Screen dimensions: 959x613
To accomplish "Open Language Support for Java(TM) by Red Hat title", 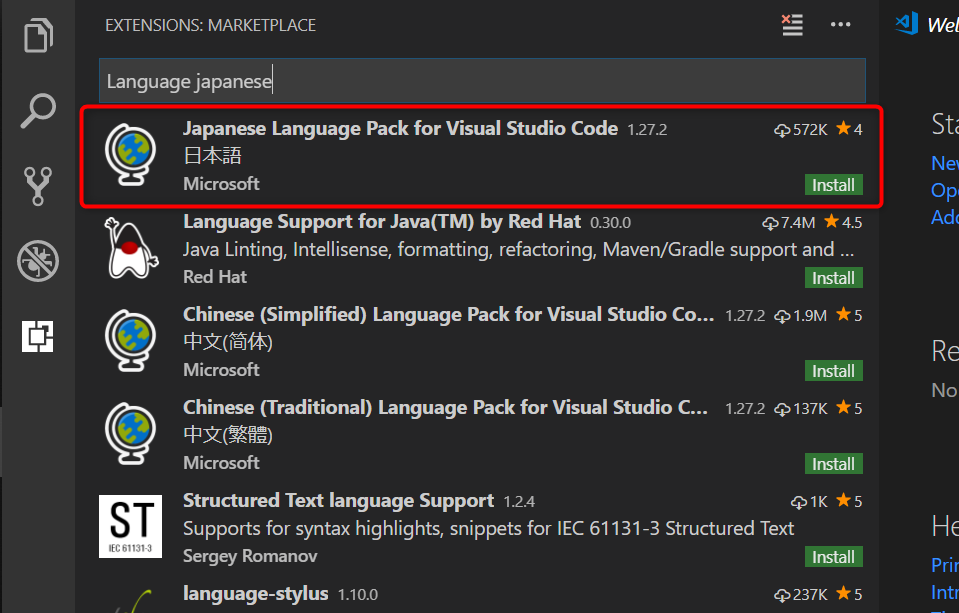I will [382, 221].
